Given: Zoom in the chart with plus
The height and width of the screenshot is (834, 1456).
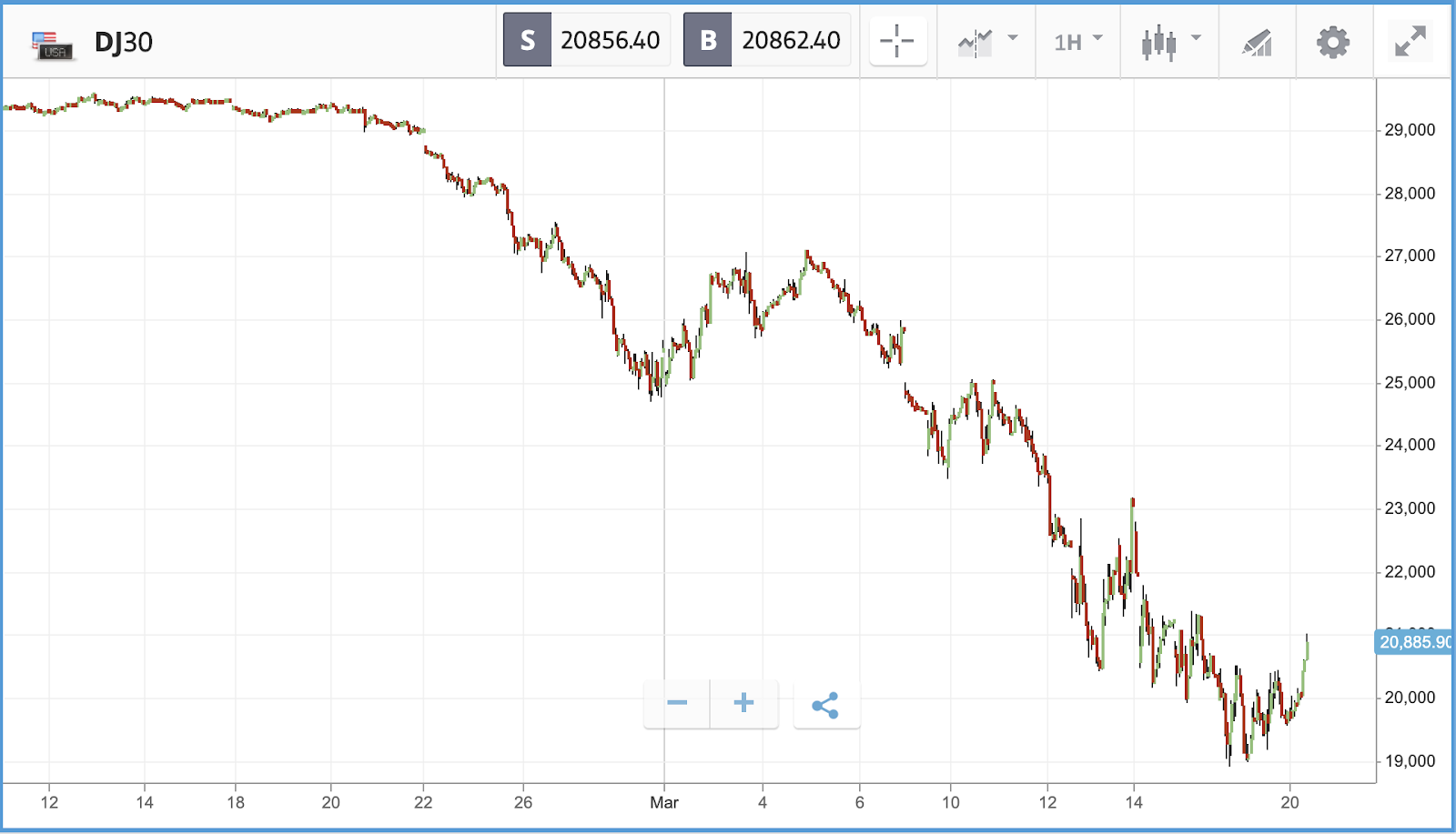Looking at the screenshot, I should click(743, 703).
